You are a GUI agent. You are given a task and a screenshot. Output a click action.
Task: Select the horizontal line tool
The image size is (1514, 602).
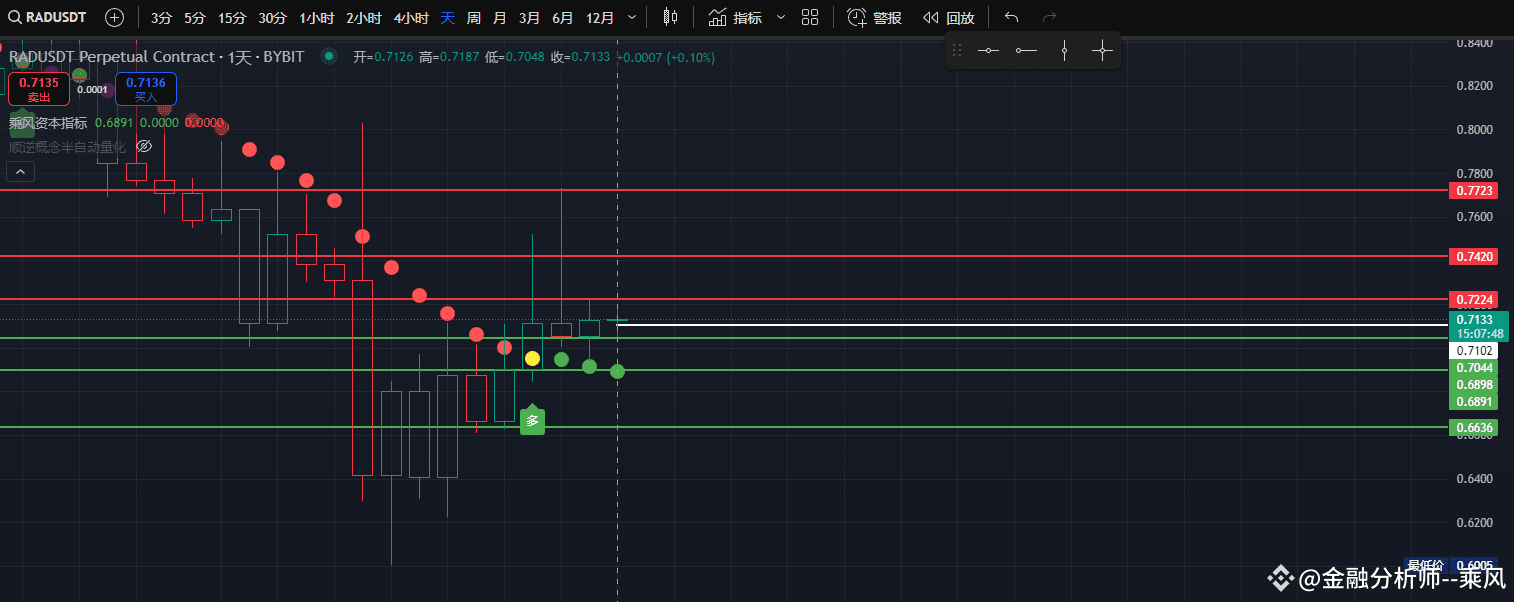pos(988,50)
